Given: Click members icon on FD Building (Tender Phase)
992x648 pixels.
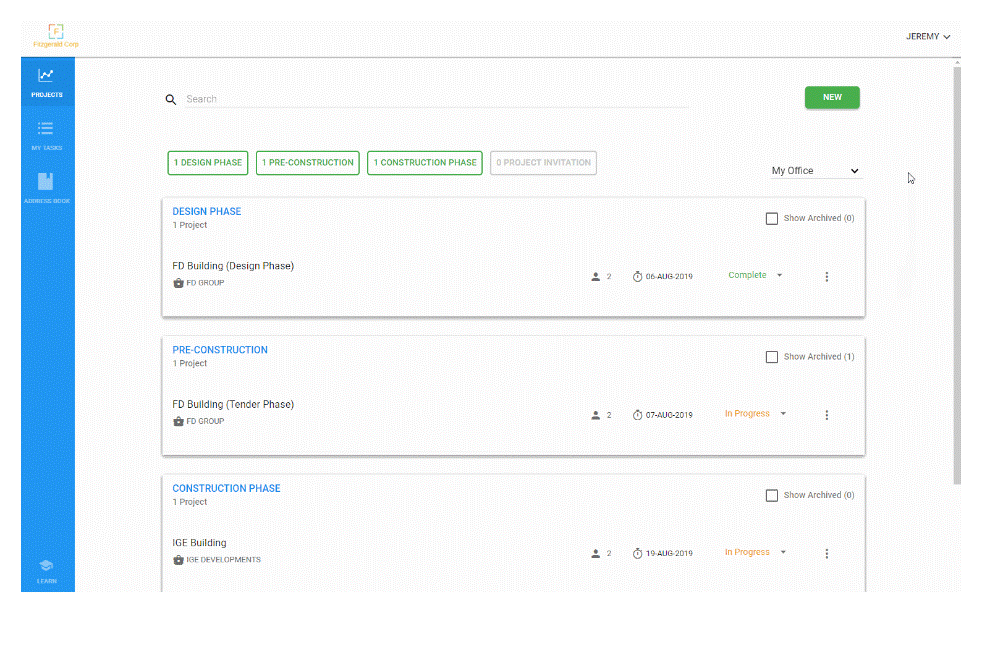Looking at the screenshot, I should (x=595, y=415).
